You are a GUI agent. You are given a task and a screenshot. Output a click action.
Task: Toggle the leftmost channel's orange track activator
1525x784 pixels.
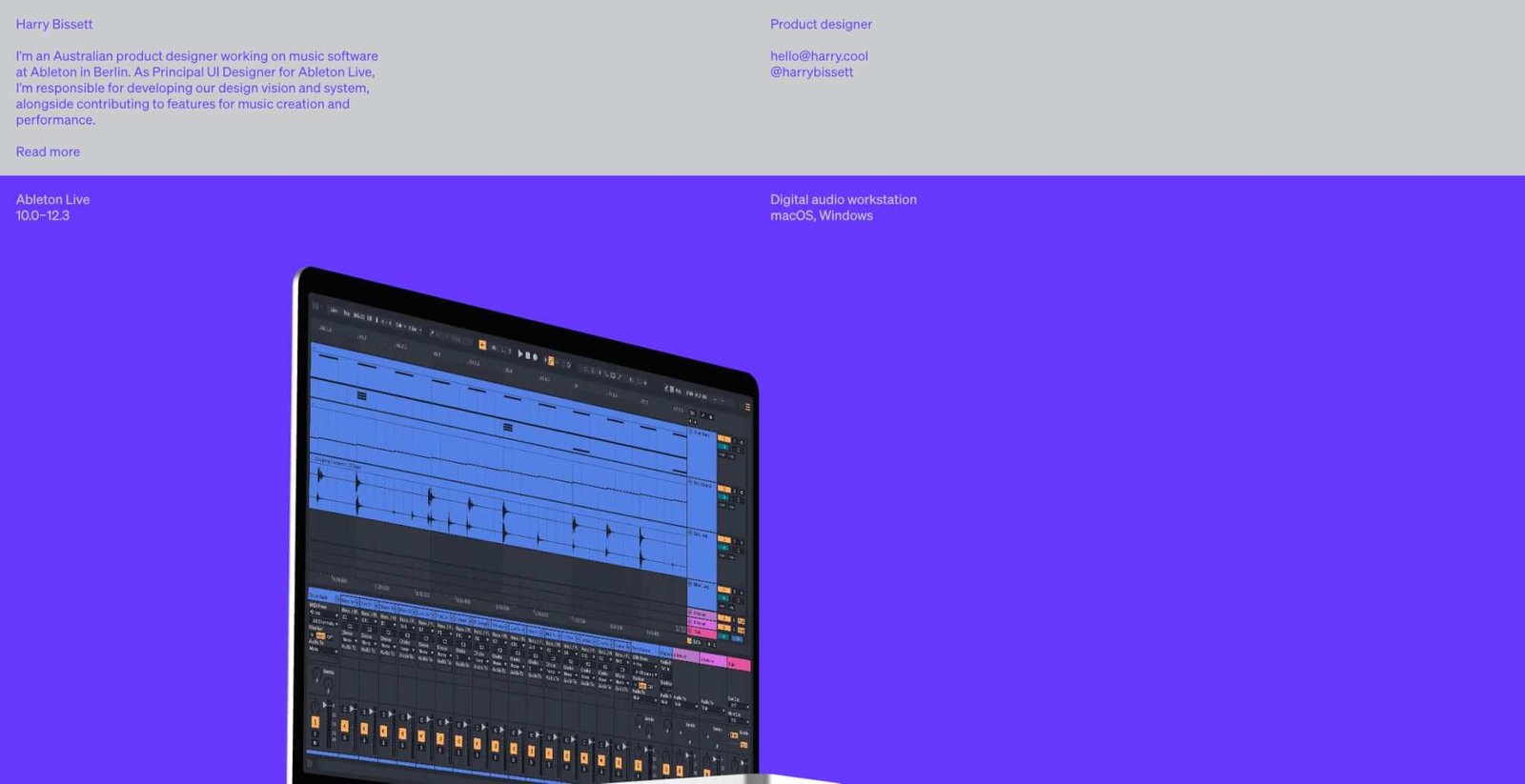(315, 722)
